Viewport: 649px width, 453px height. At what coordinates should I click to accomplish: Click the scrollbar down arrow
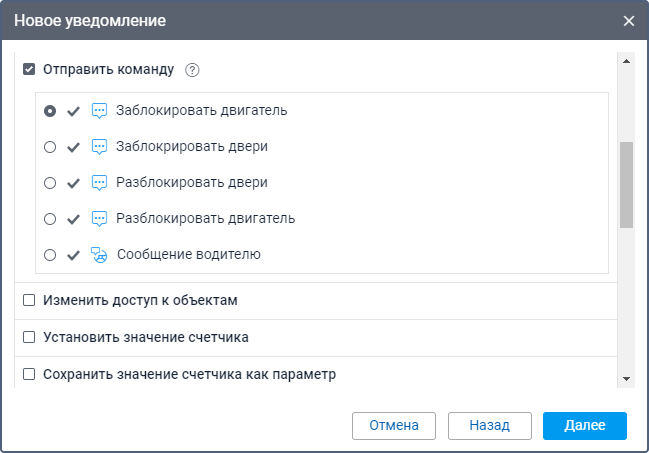point(626,379)
